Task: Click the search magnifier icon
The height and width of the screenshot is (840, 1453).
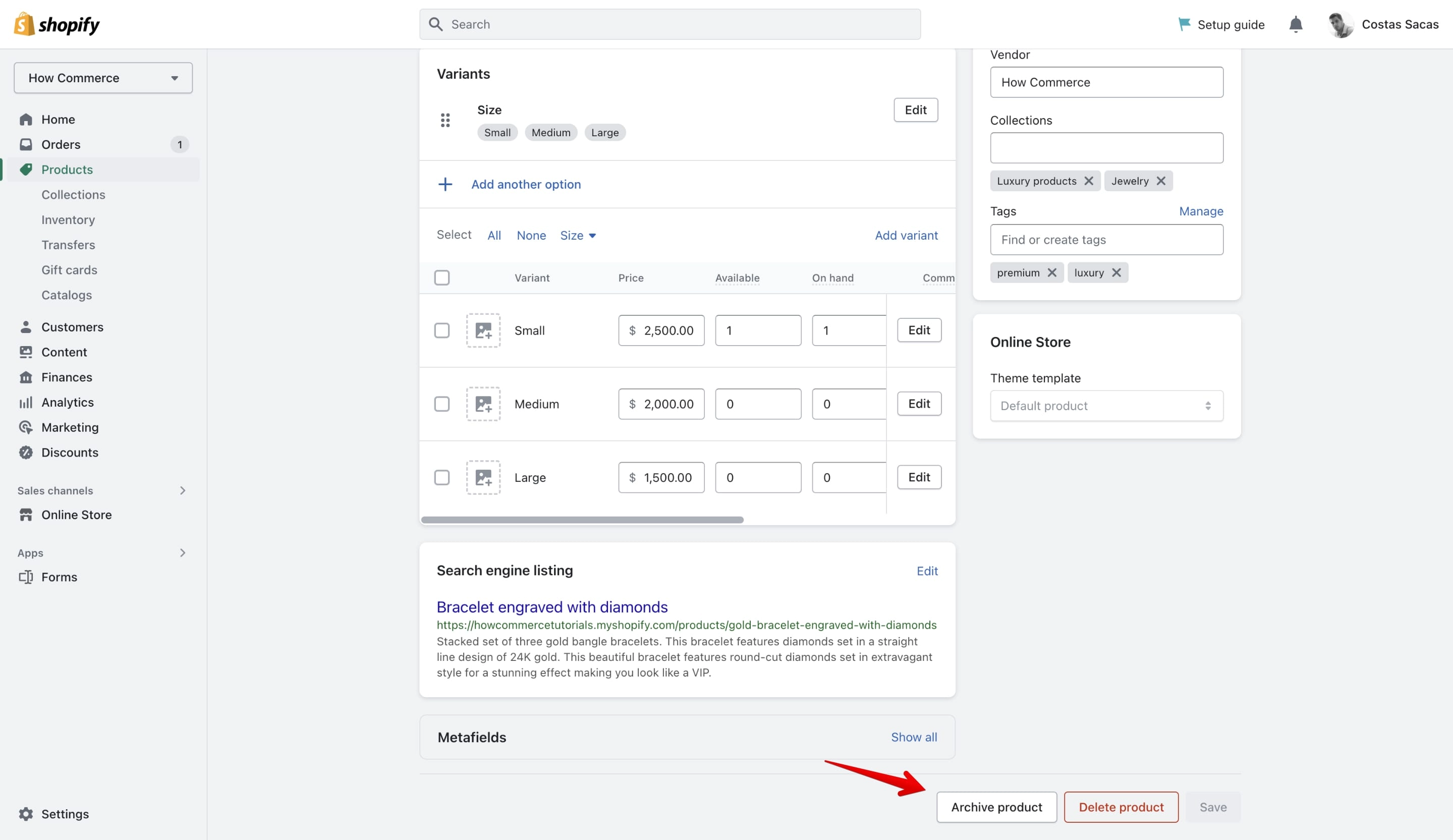Action: pyautogui.click(x=436, y=24)
